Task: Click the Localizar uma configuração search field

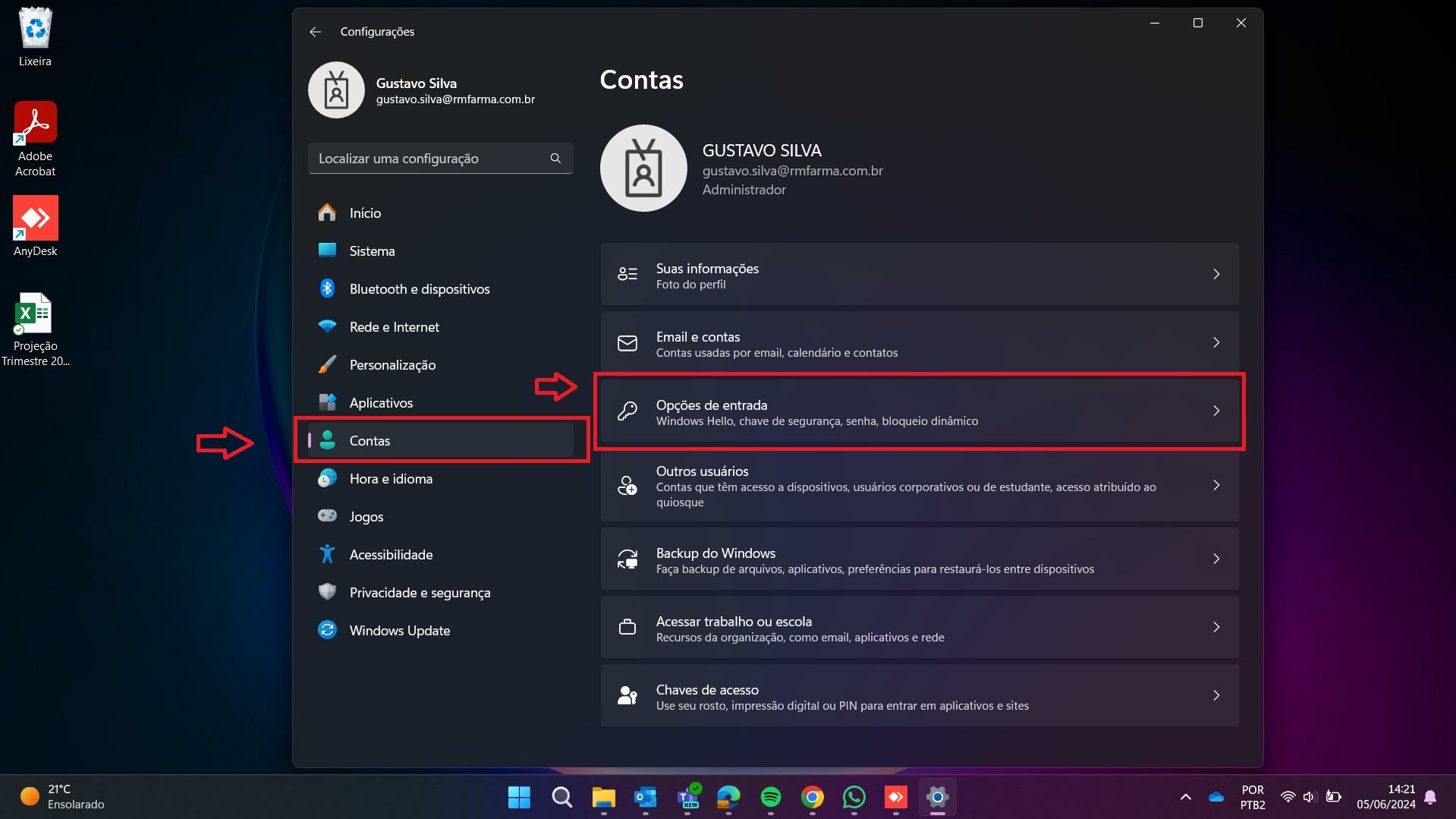Action: [x=429, y=159]
